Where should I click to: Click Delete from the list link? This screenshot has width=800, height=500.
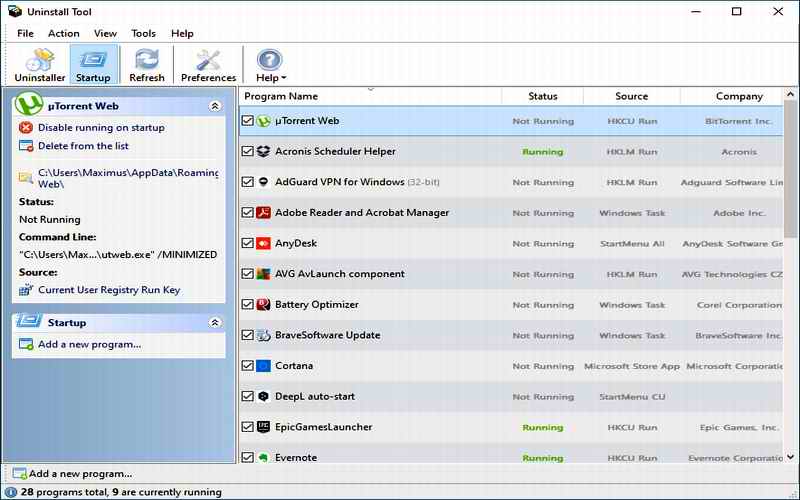[x=83, y=146]
